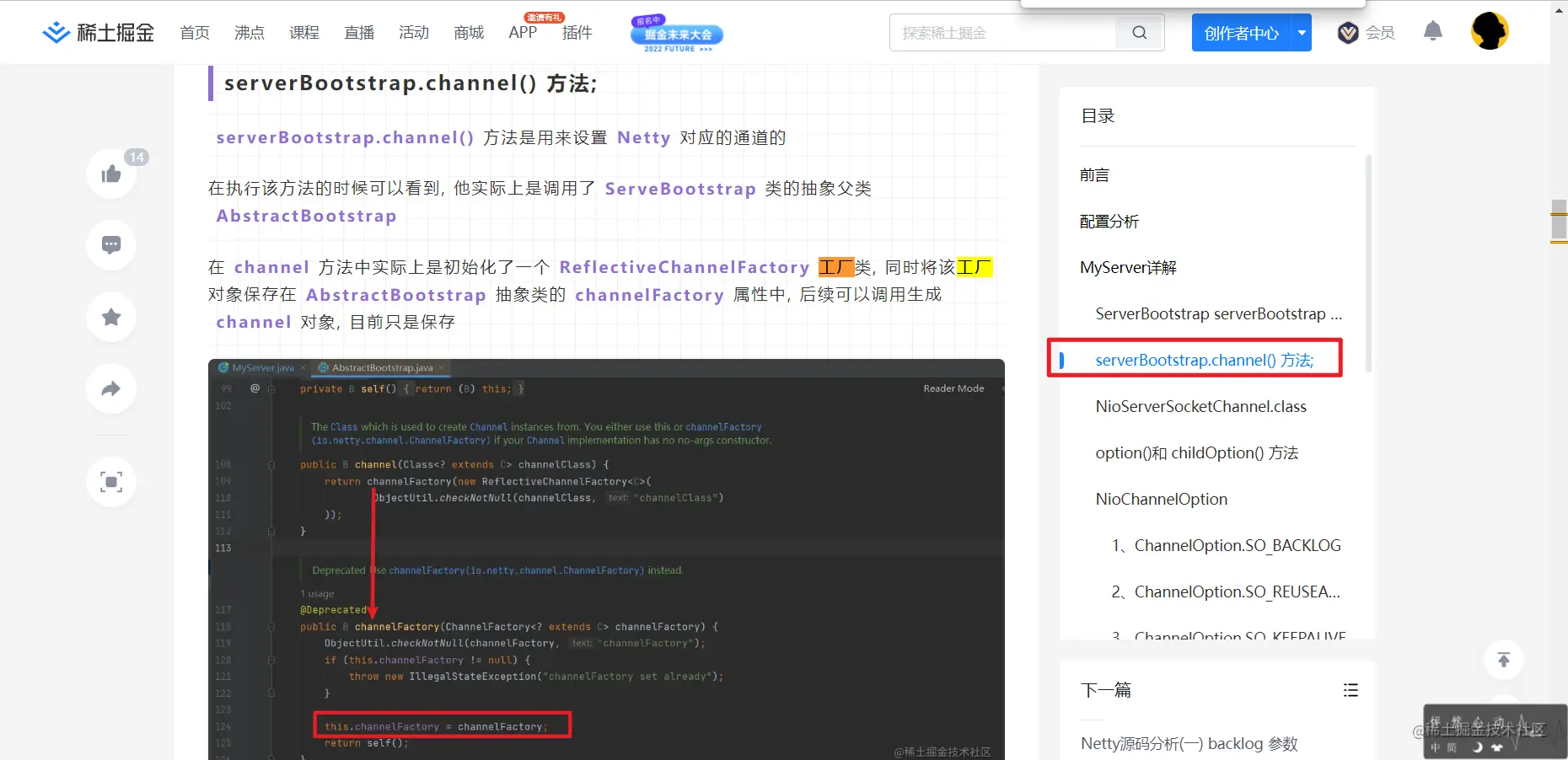
Task: Click the 掘金未来大会 banner
Action: point(677,34)
